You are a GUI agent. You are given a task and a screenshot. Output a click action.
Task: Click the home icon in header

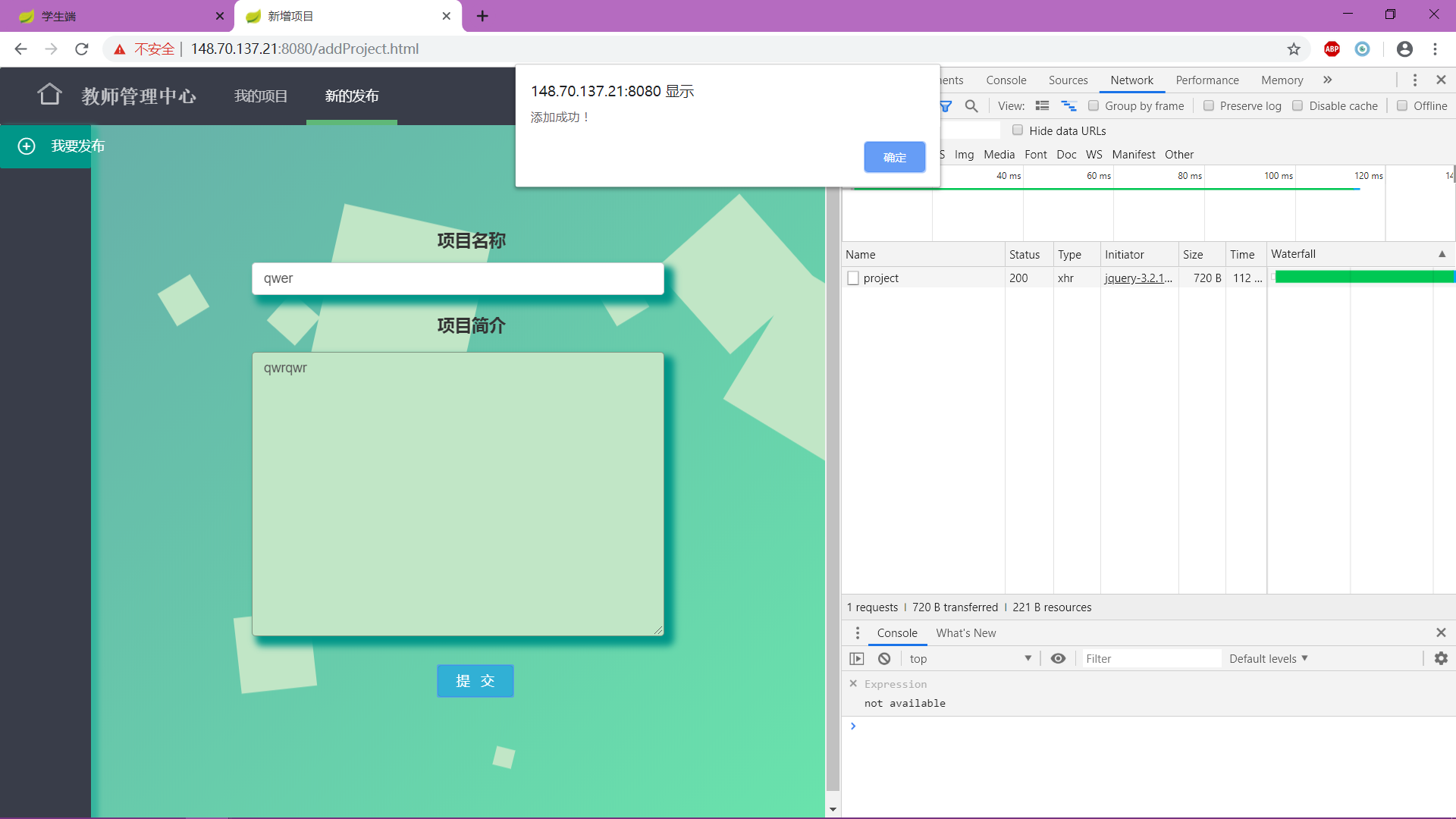[x=49, y=95]
